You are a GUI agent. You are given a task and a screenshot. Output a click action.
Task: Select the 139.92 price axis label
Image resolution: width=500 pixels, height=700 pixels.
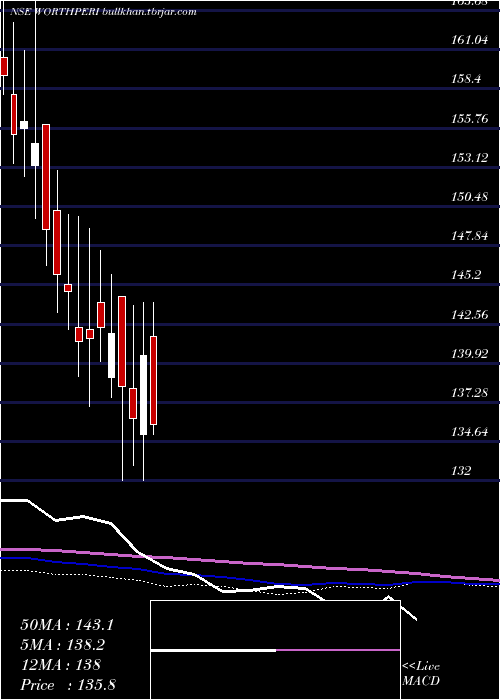click(470, 354)
